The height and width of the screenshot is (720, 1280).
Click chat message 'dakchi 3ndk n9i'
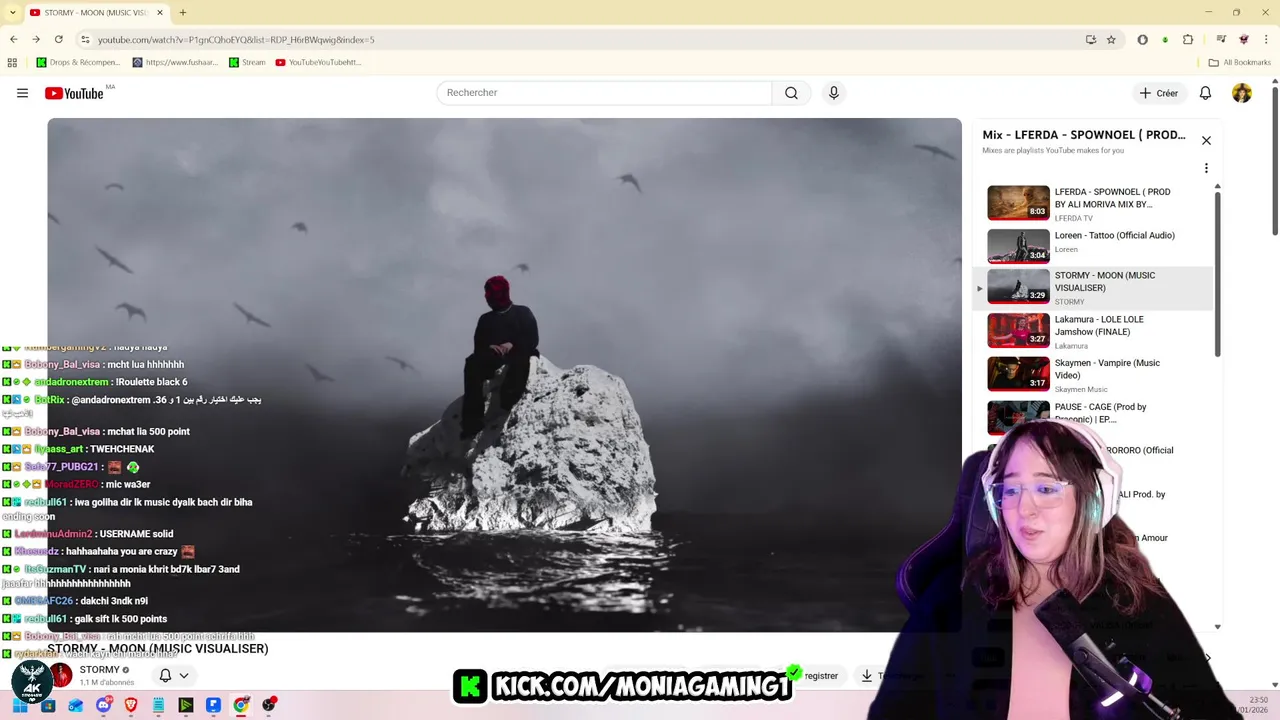114,601
